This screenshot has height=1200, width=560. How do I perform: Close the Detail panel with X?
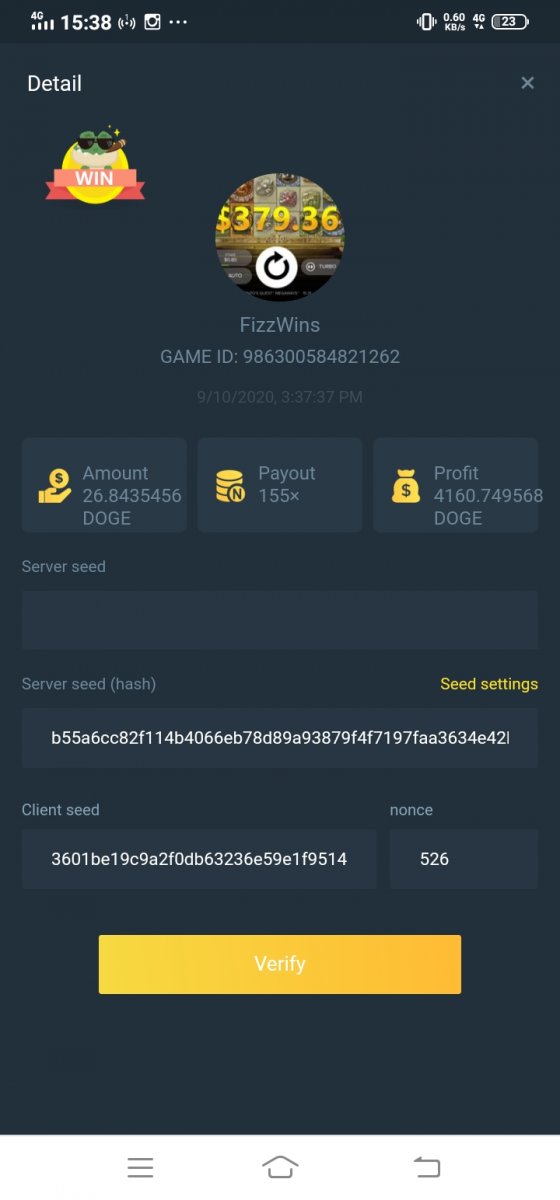coord(528,83)
